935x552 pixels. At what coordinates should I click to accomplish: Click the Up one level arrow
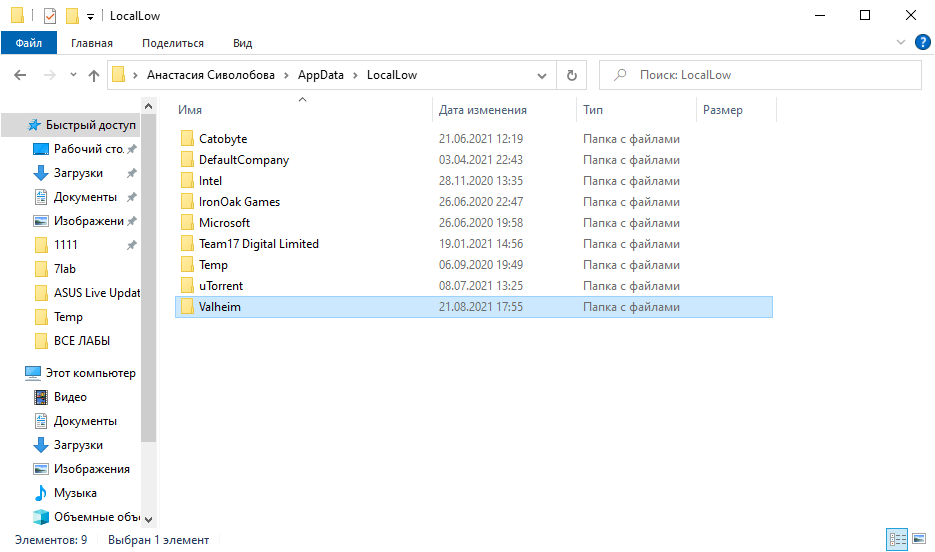(x=94, y=75)
